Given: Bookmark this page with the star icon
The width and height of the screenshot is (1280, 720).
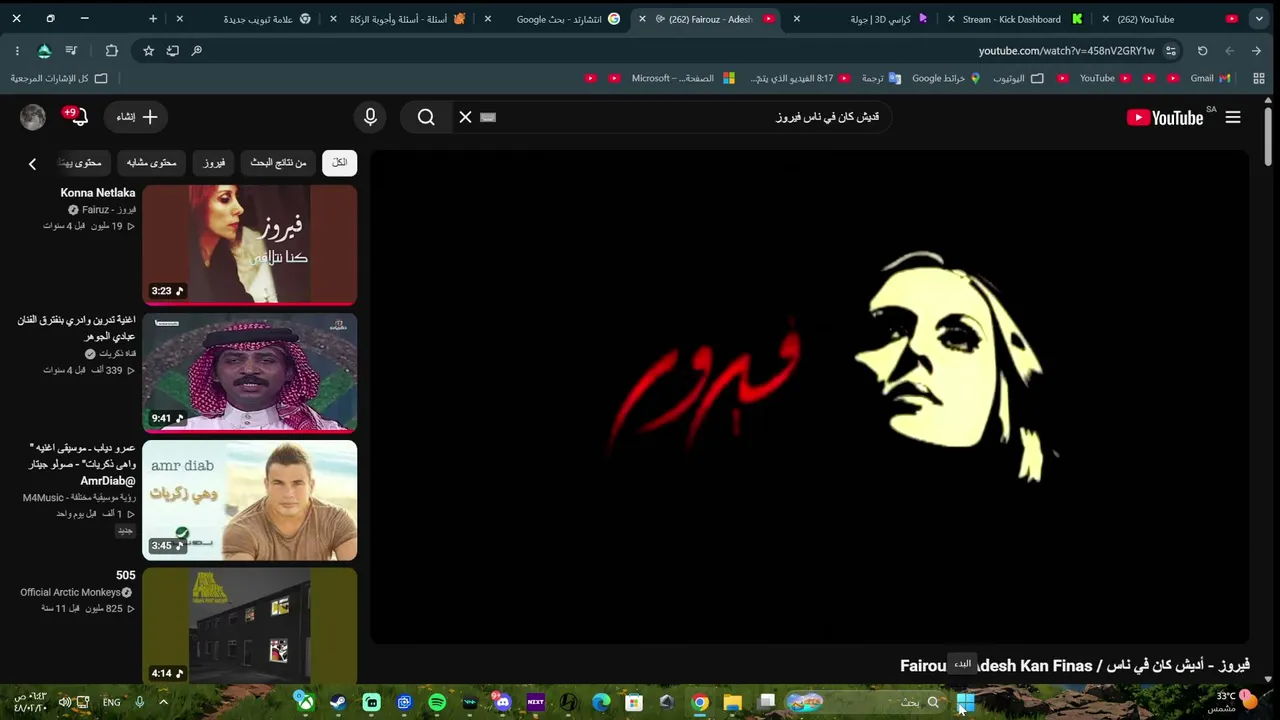Looking at the screenshot, I should tap(148, 51).
